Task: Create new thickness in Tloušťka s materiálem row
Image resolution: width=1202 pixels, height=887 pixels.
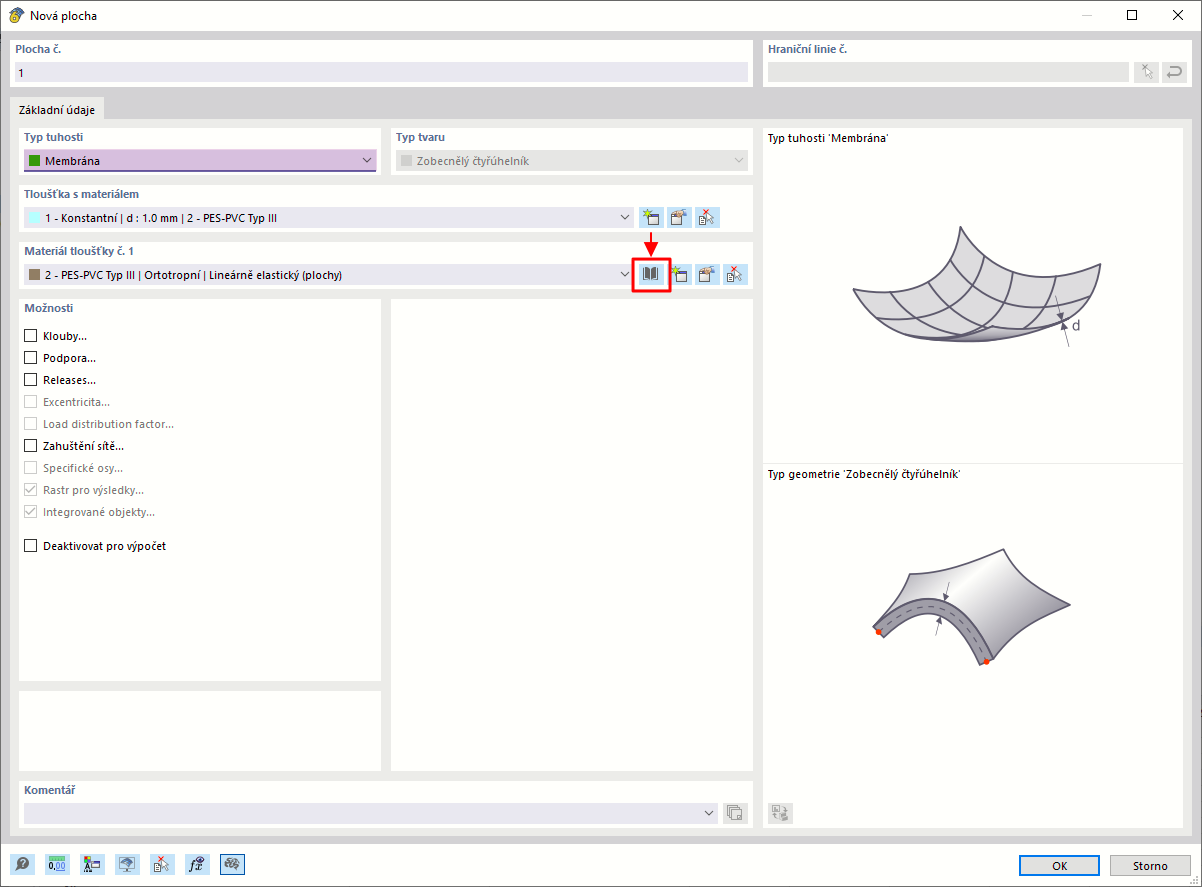Action: [x=652, y=217]
